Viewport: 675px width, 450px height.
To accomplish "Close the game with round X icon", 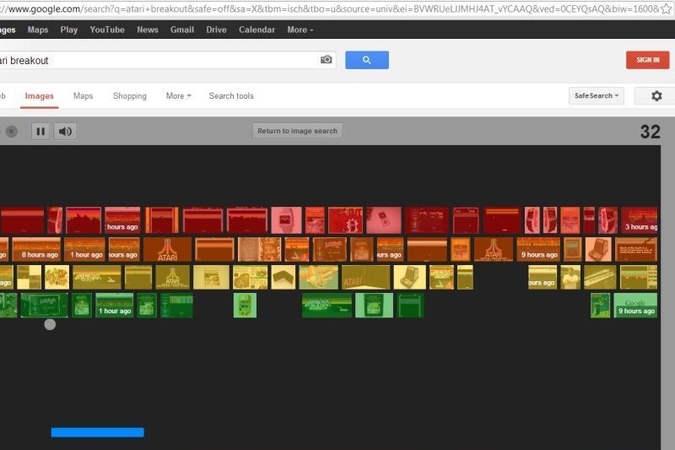I will tap(12, 131).
